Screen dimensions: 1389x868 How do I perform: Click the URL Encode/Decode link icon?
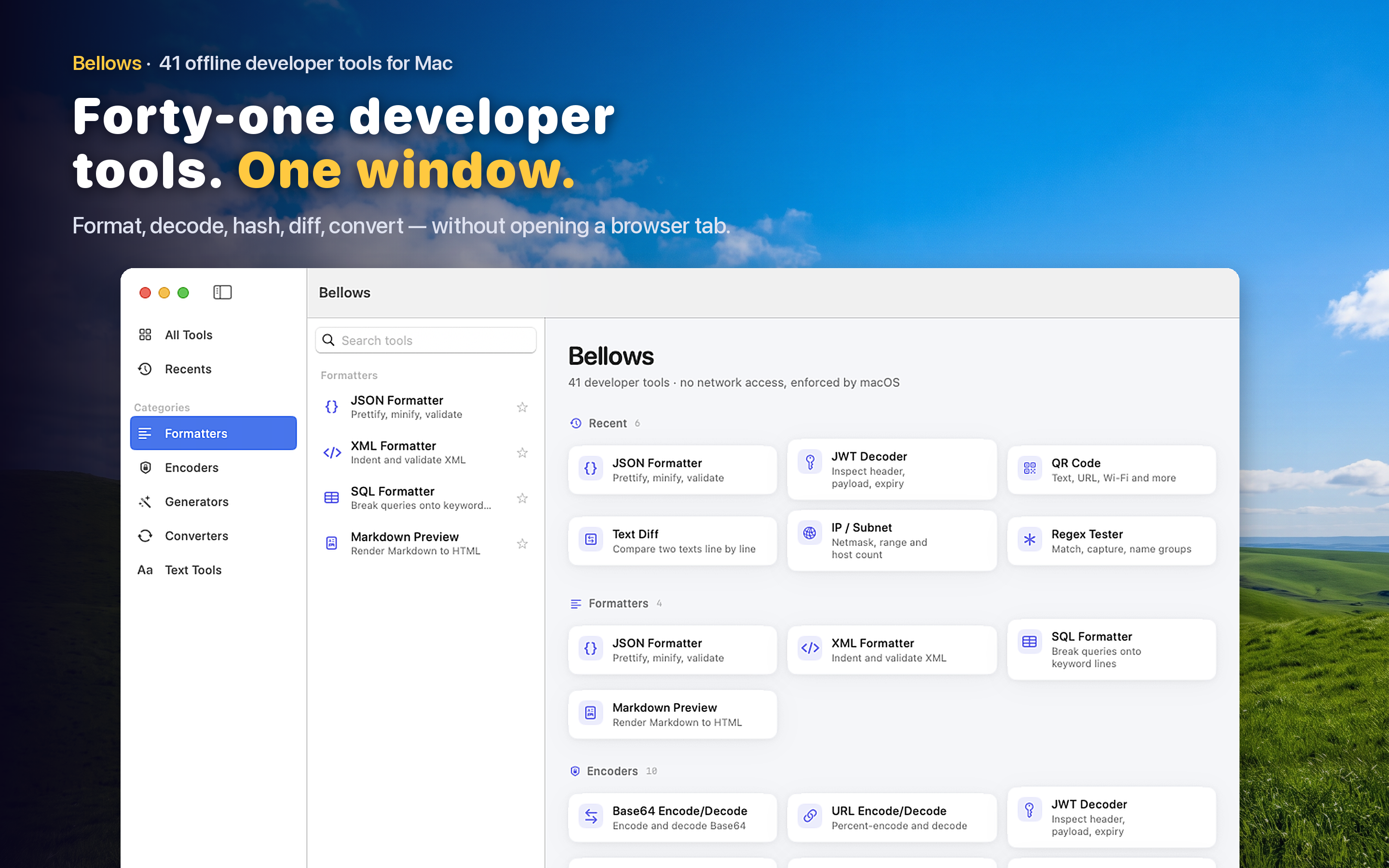pos(810,816)
